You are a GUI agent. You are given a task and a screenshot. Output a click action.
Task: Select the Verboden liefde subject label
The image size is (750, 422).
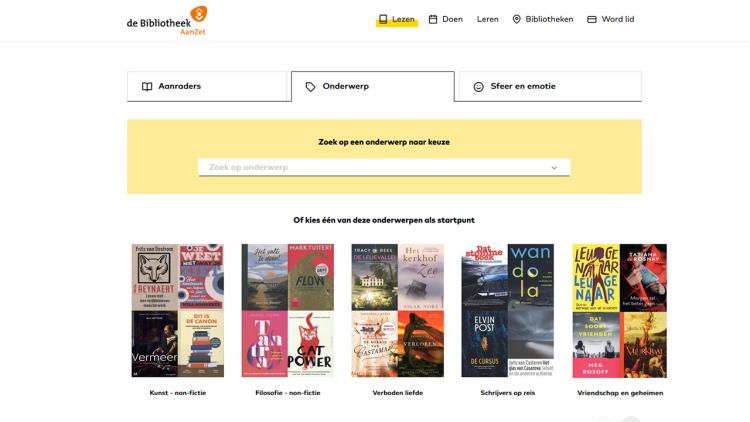[398, 393]
